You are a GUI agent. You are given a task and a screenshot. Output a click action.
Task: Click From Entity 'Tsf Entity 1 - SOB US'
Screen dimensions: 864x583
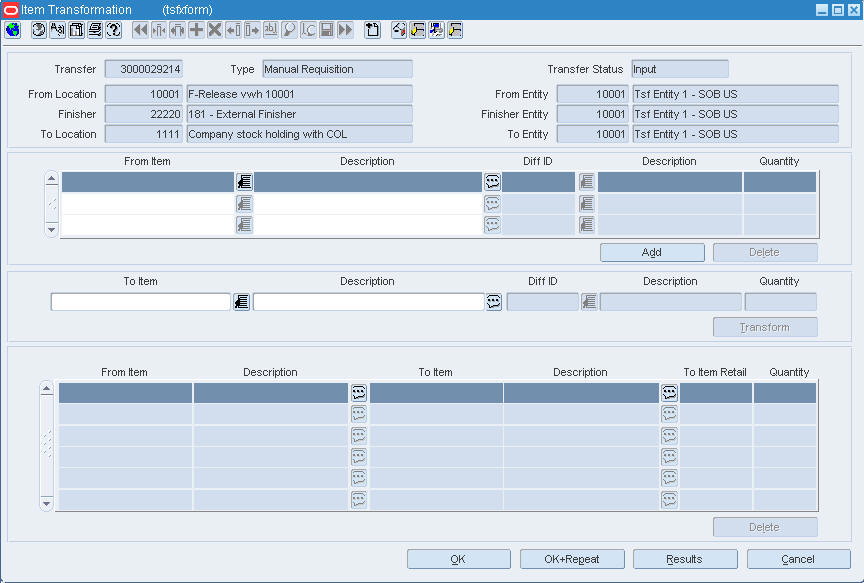point(736,94)
